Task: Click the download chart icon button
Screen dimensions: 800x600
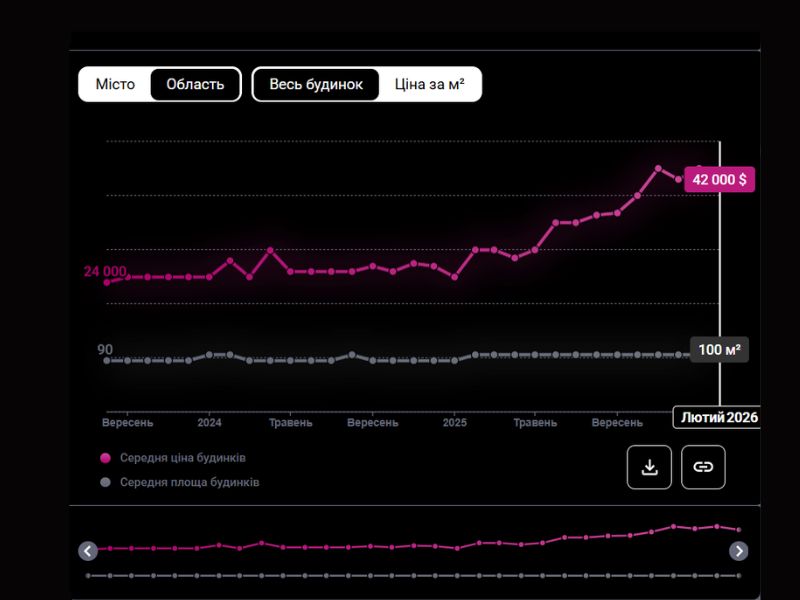Action: tap(649, 467)
